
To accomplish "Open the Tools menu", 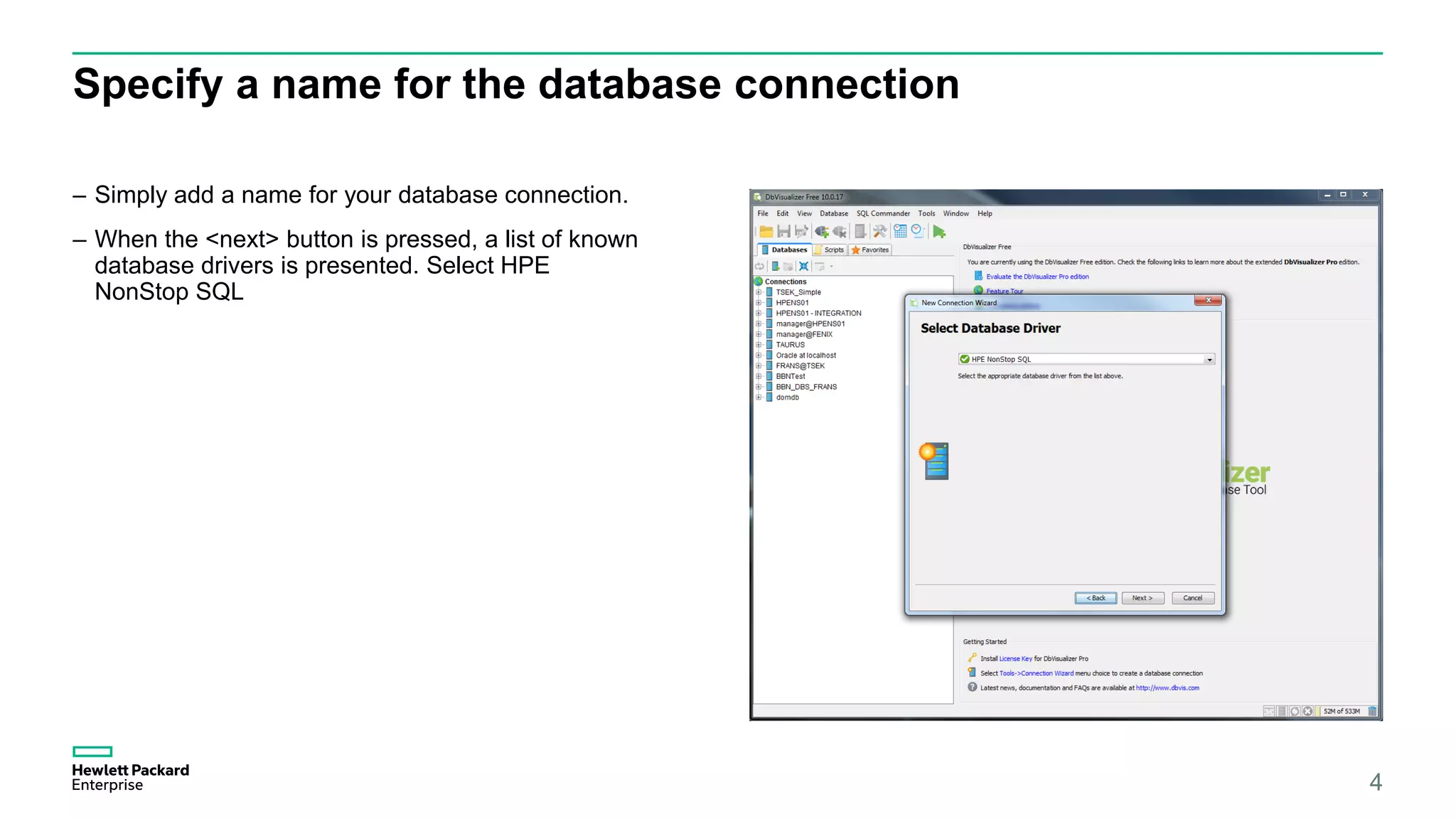I will point(926,213).
